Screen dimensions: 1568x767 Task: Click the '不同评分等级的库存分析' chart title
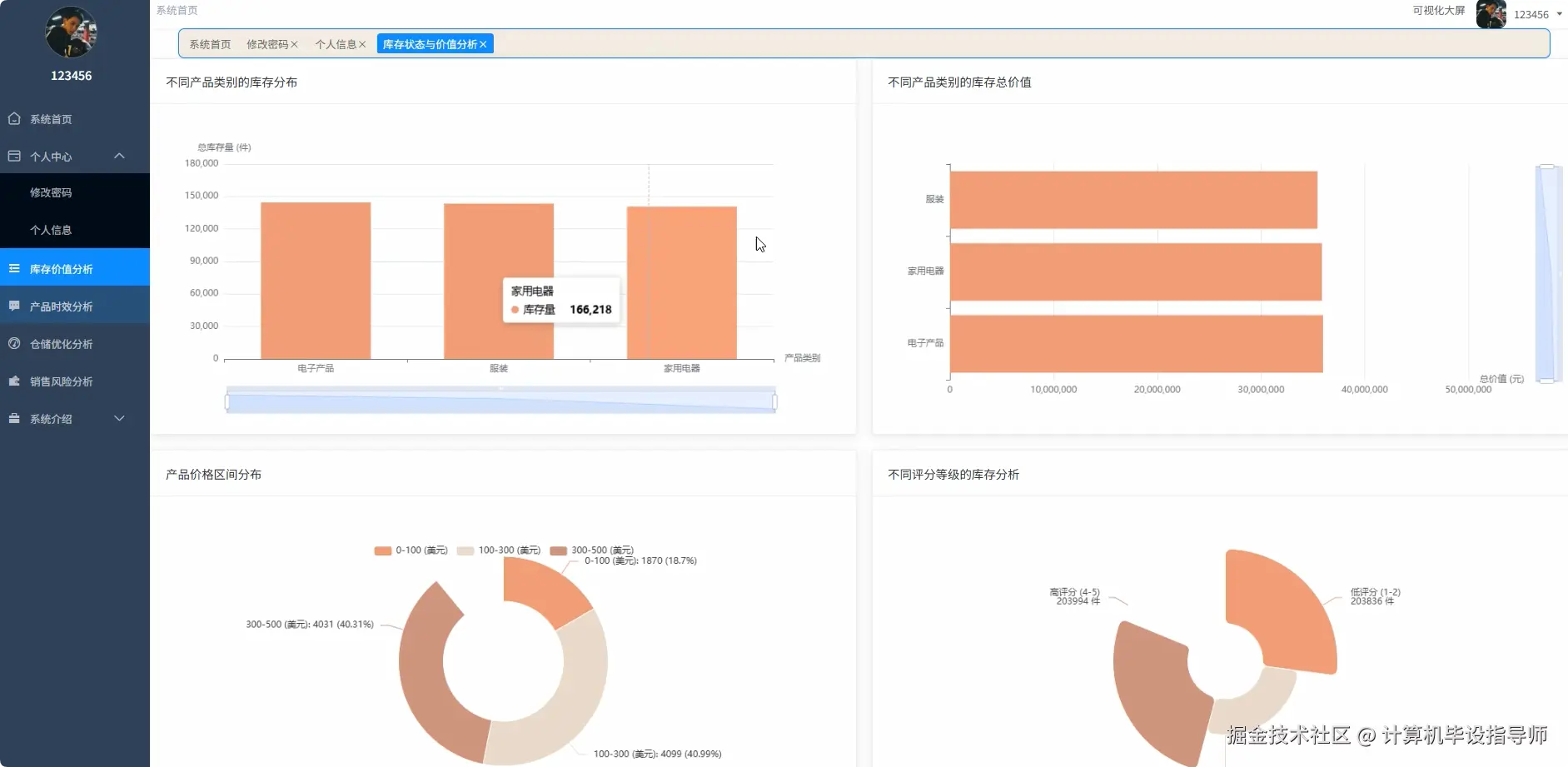click(953, 475)
